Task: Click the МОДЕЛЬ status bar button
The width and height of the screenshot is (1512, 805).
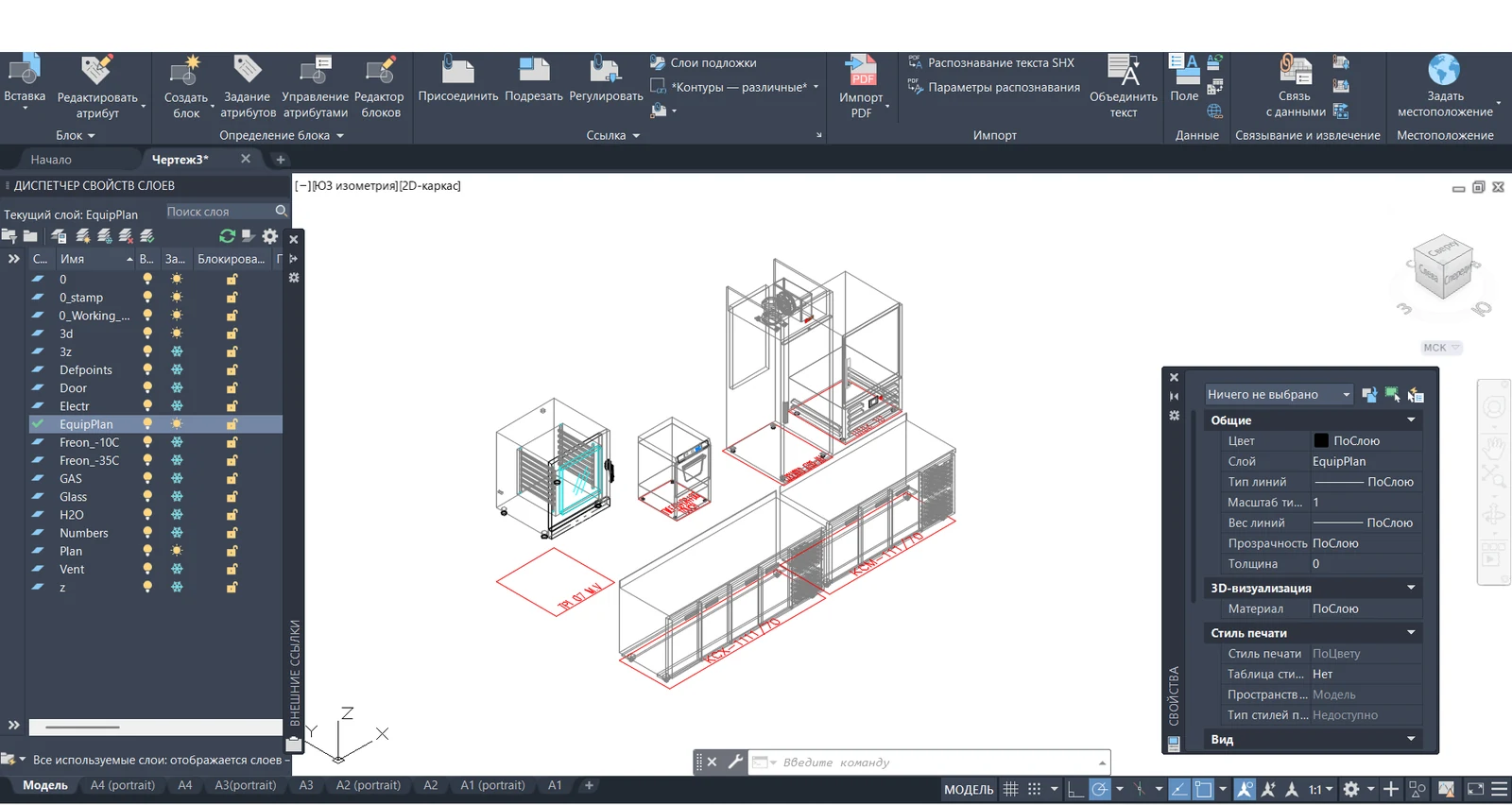Action: (969, 789)
